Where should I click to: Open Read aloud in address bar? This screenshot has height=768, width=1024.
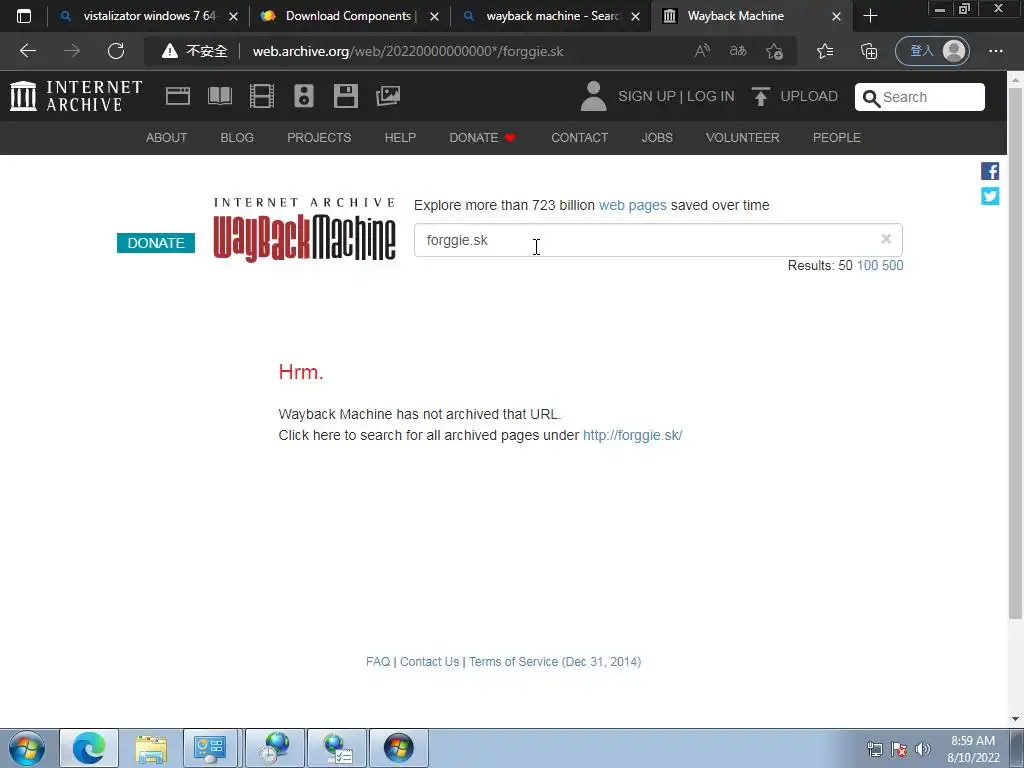tap(702, 51)
